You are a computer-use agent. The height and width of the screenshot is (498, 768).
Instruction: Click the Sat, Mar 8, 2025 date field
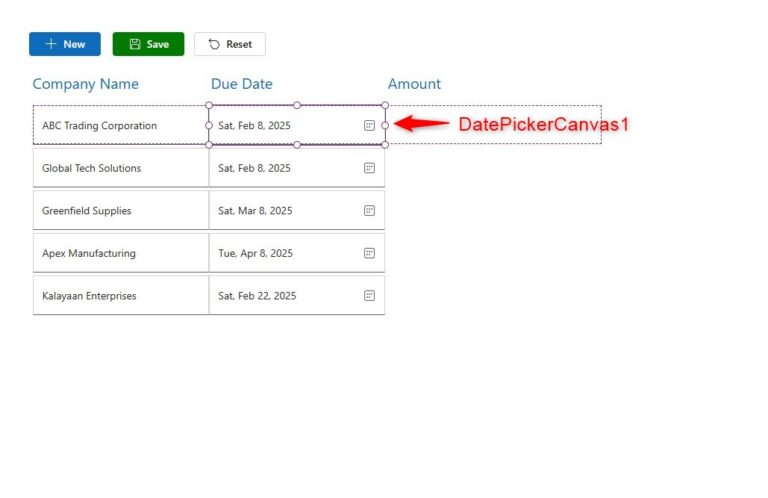280,211
